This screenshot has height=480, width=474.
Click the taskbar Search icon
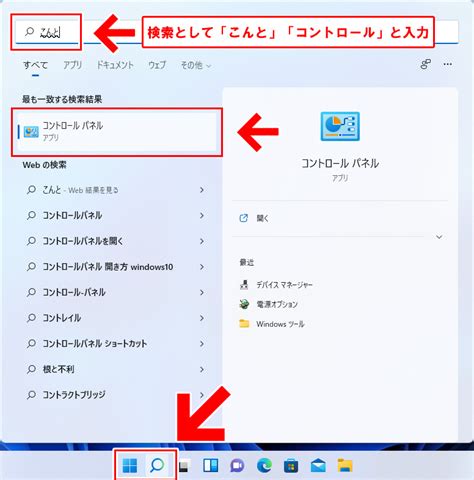[x=157, y=465]
